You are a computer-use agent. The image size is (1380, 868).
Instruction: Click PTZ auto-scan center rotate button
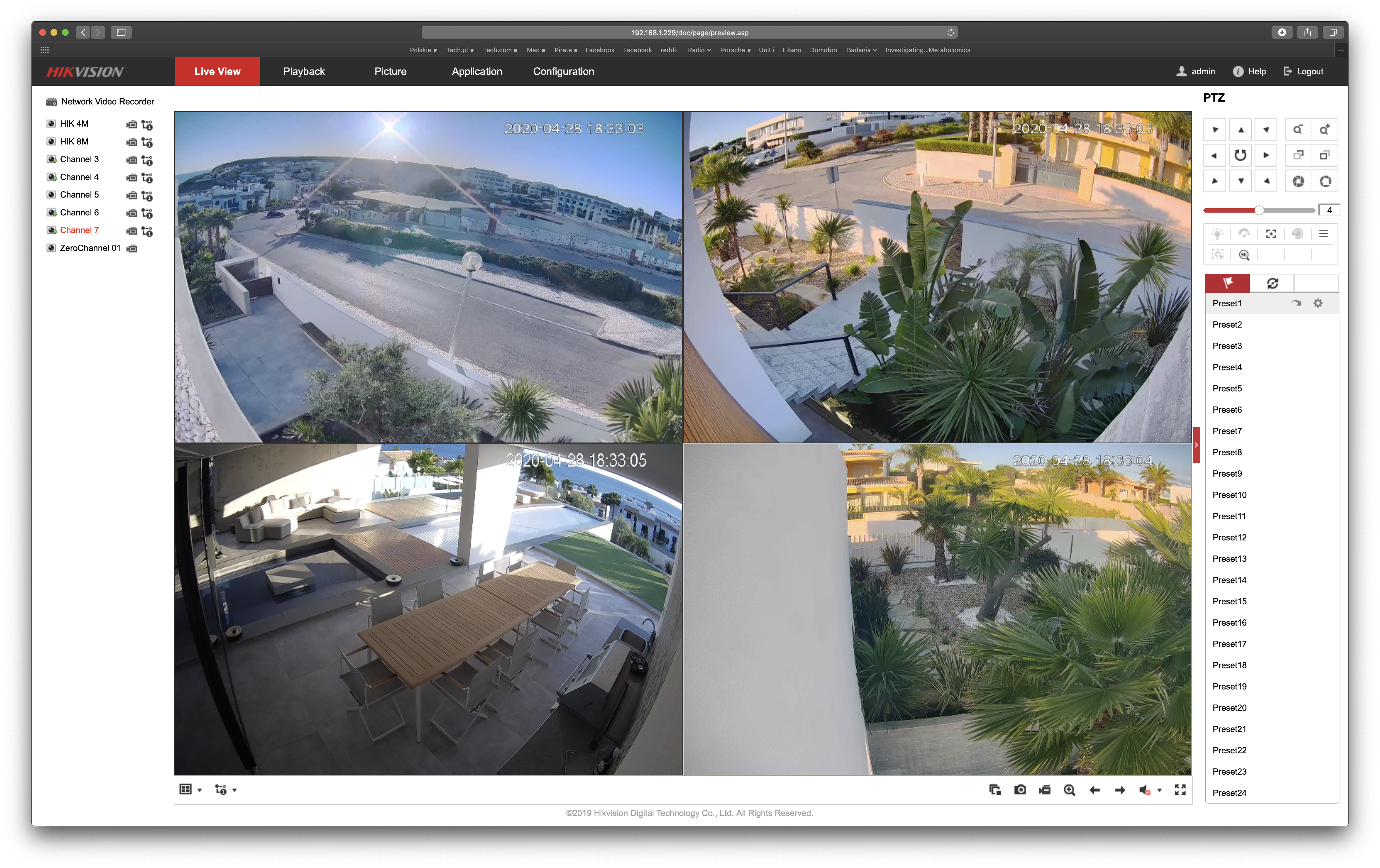(1240, 155)
